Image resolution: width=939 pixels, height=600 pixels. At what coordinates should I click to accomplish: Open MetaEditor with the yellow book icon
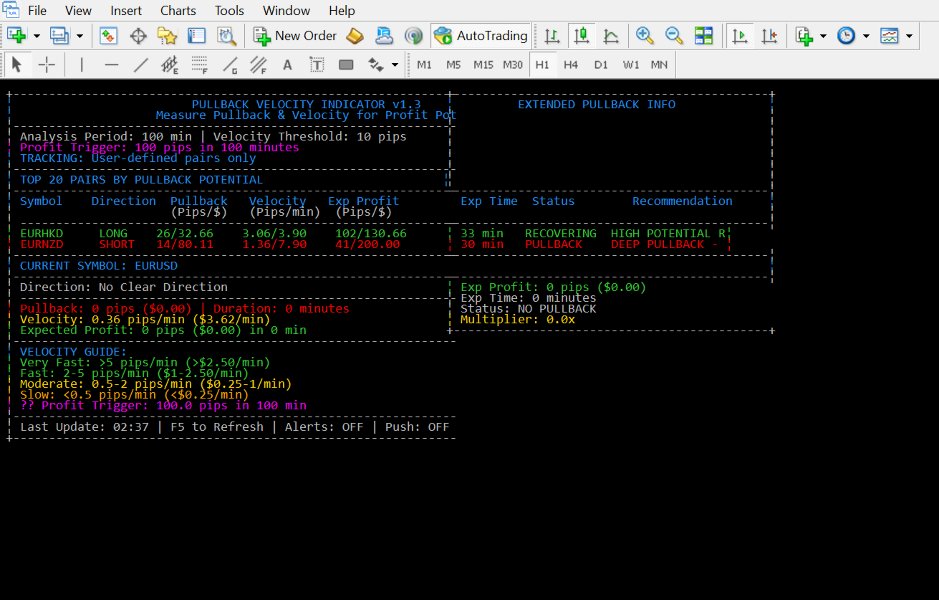point(355,36)
